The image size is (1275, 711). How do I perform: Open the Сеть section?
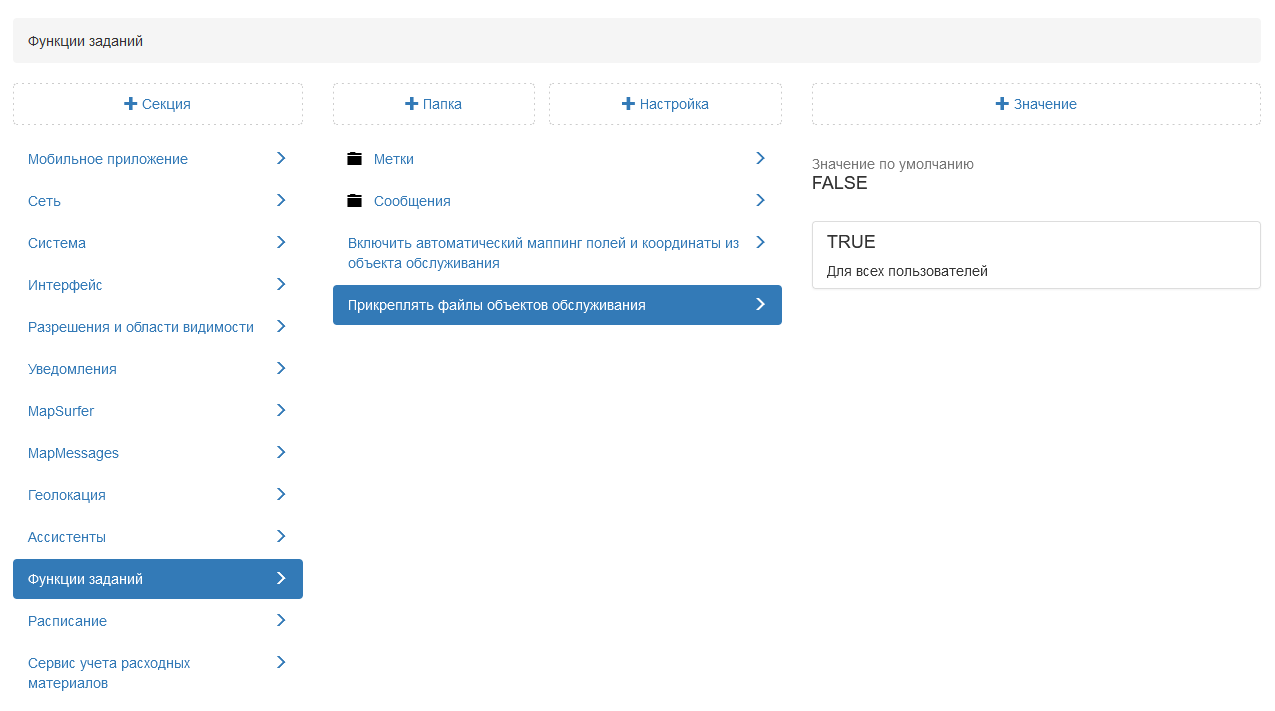pos(158,201)
